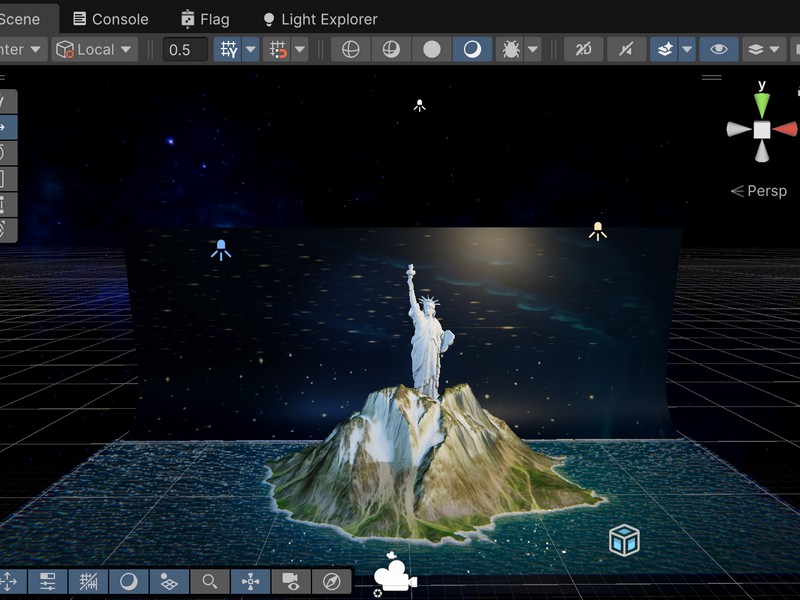
Task: Expand the effects dropdown beside the layers-sparkle icon
Action: pos(687,49)
